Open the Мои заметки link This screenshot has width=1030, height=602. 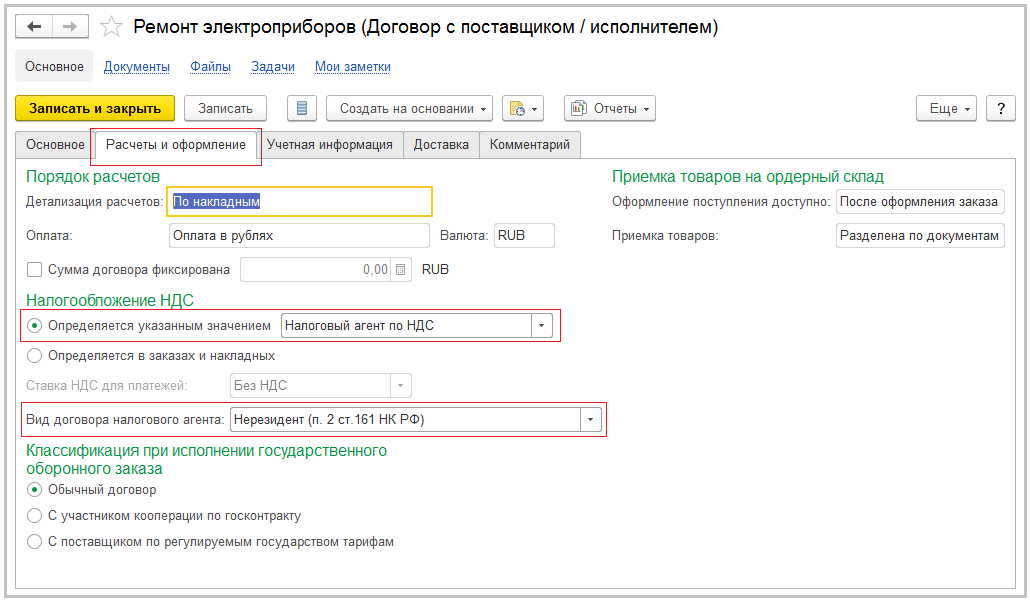click(x=352, y=67)
